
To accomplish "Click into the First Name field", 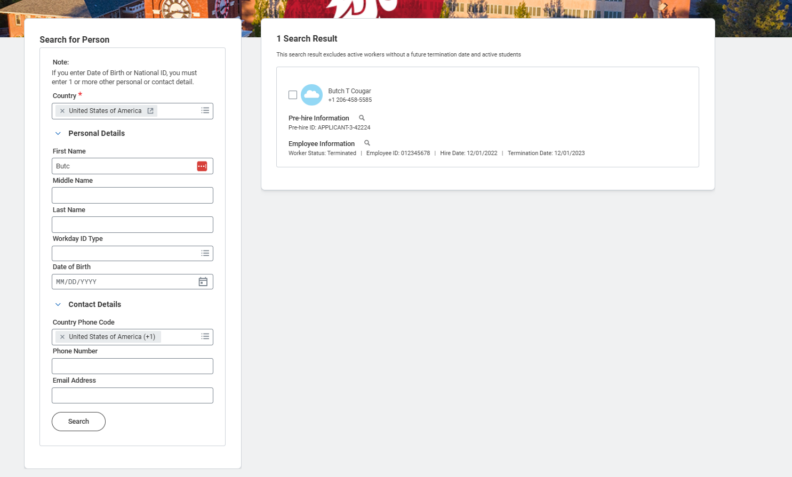I will pos(120,166).
